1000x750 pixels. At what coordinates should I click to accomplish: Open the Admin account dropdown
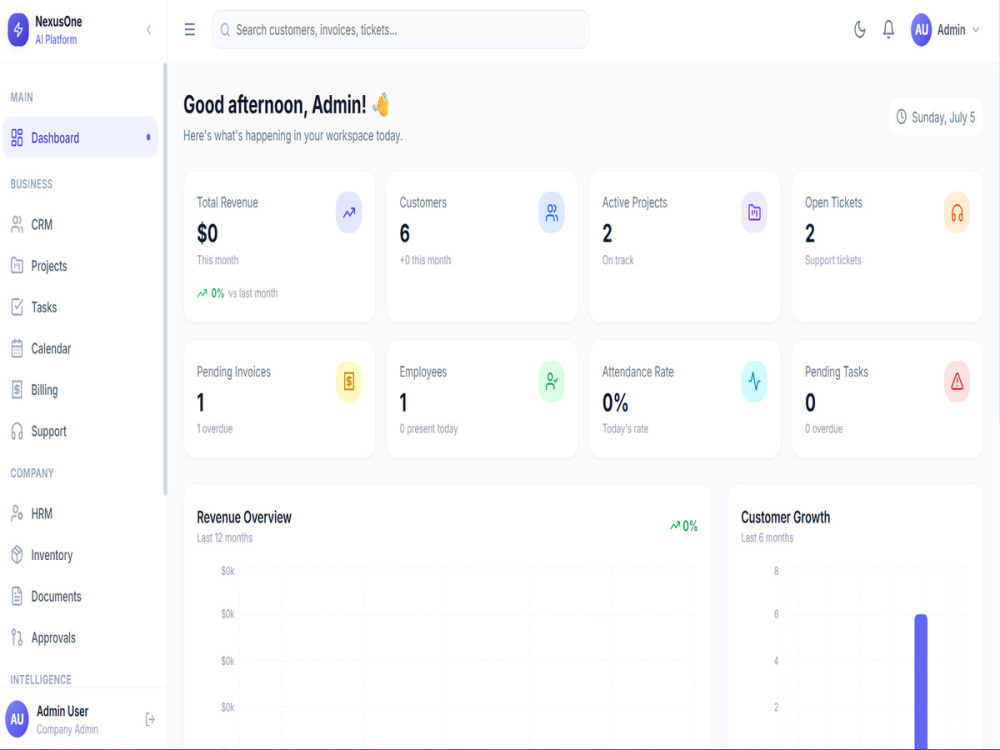[945, 30]
